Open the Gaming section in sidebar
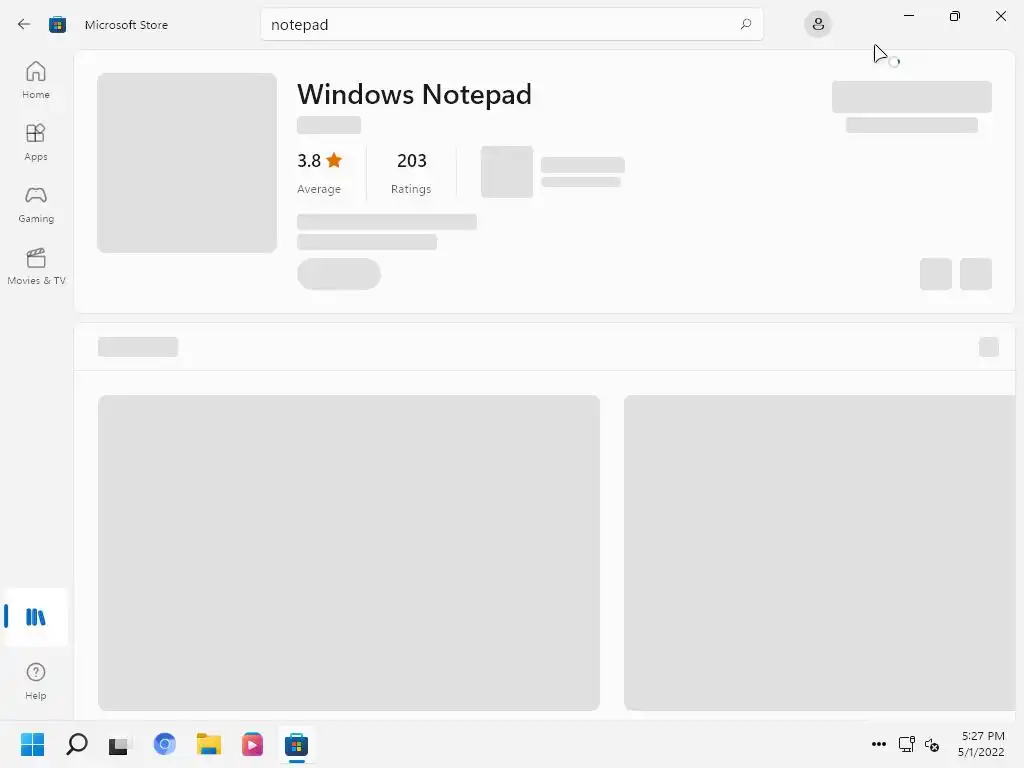The width and height of the screenshot is (1024, 768). [x=36, y=204]
